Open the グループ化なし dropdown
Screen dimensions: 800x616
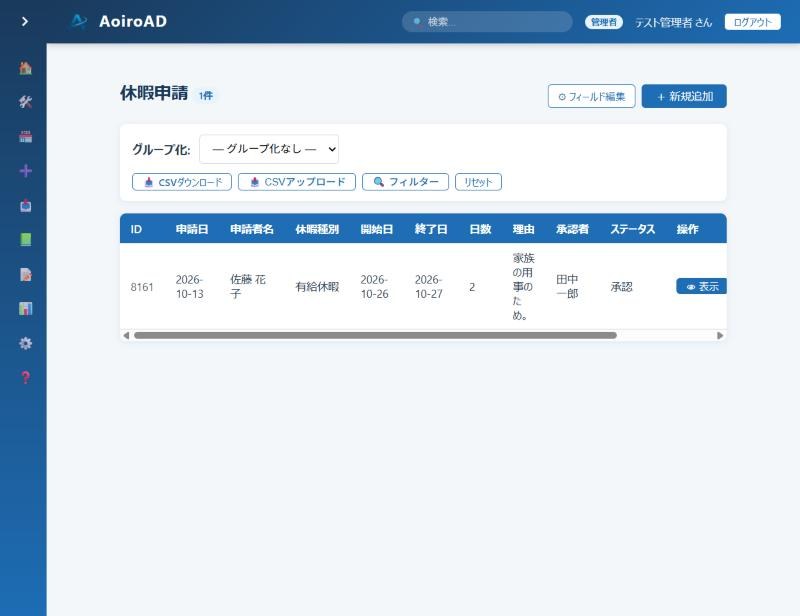(x=269, y=149)
